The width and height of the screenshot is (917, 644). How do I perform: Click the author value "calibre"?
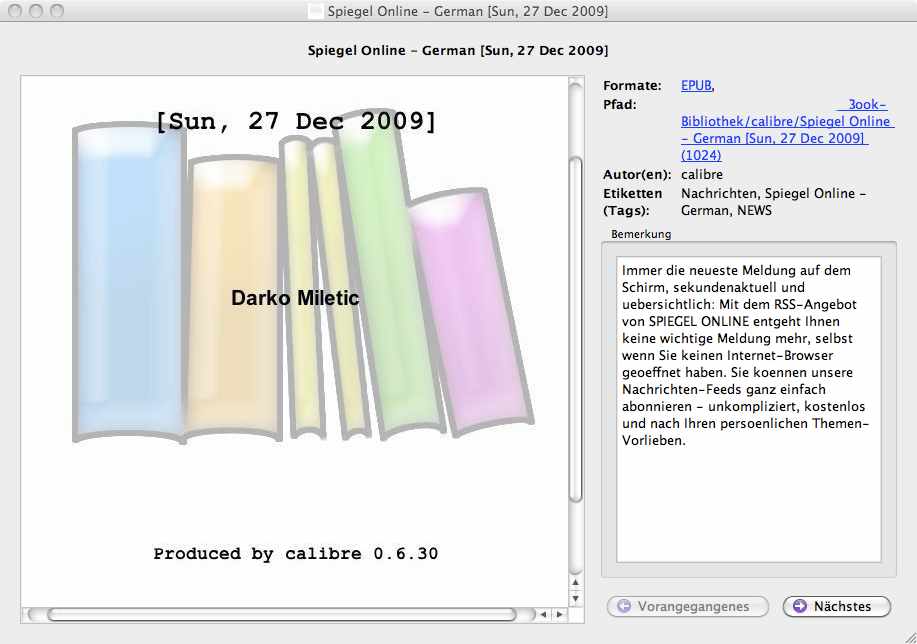coord(702,175)
